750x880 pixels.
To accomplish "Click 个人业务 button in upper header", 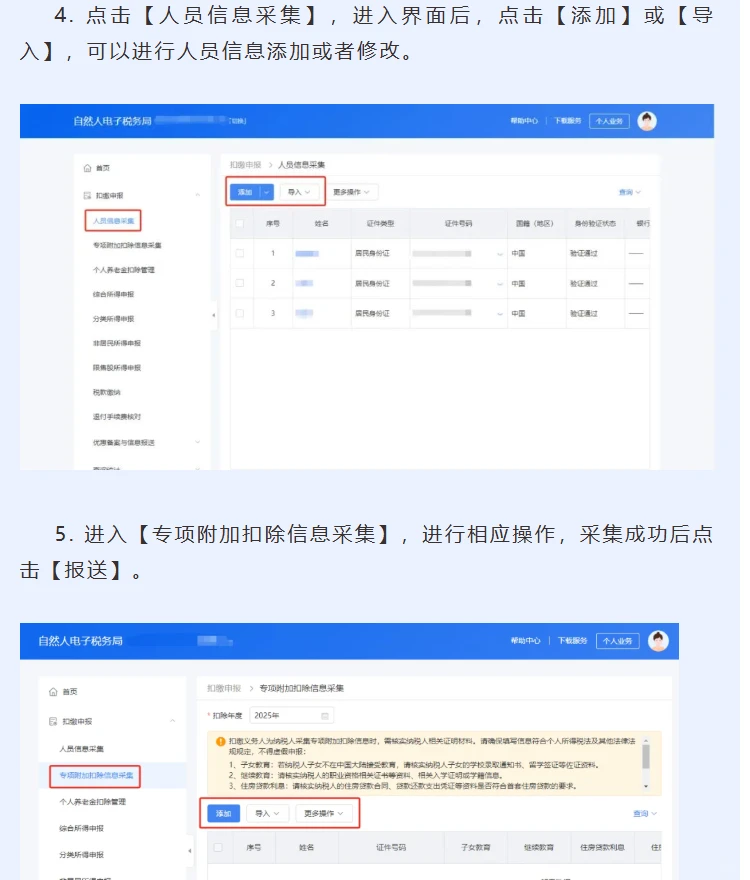I will tap(609, 121).
